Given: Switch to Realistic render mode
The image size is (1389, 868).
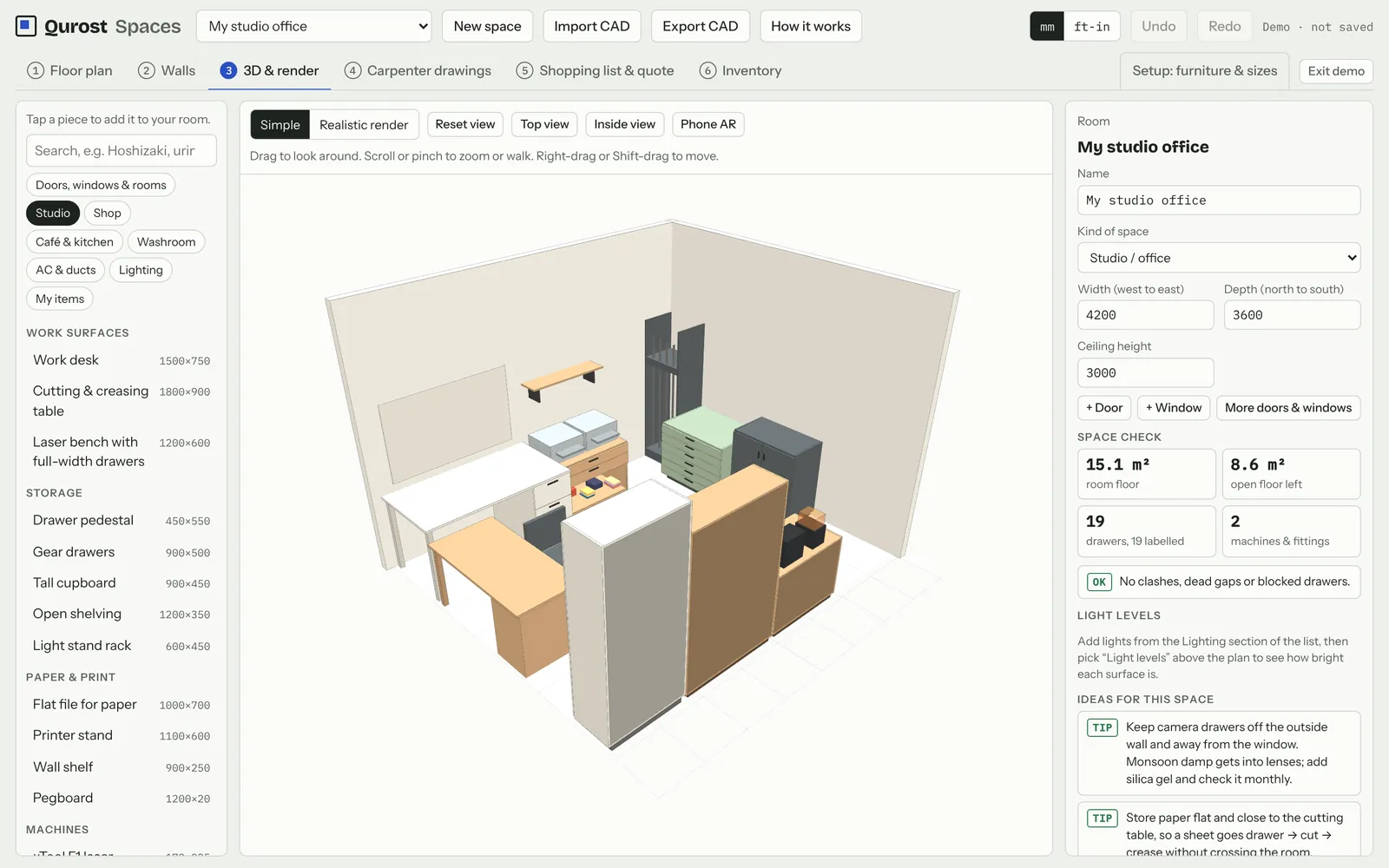Looking at the screenshot, I should [x=364, y=125].
